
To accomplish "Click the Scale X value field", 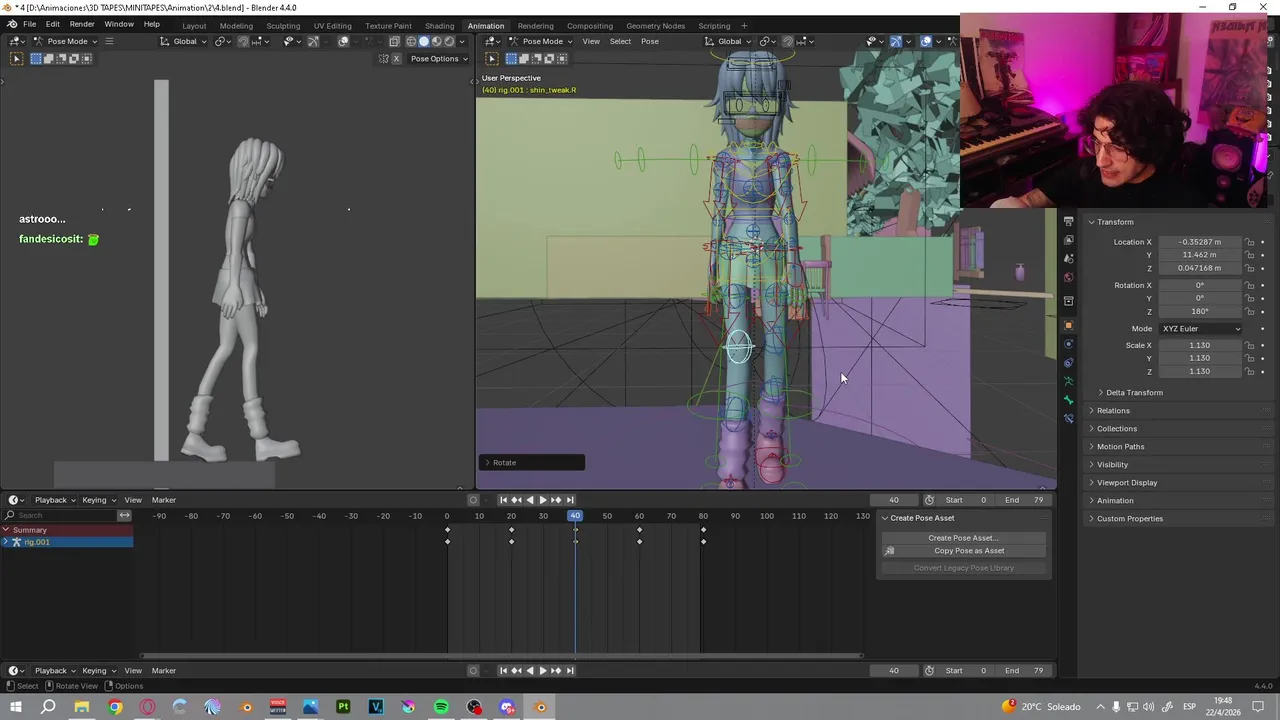I will 1199,346.
